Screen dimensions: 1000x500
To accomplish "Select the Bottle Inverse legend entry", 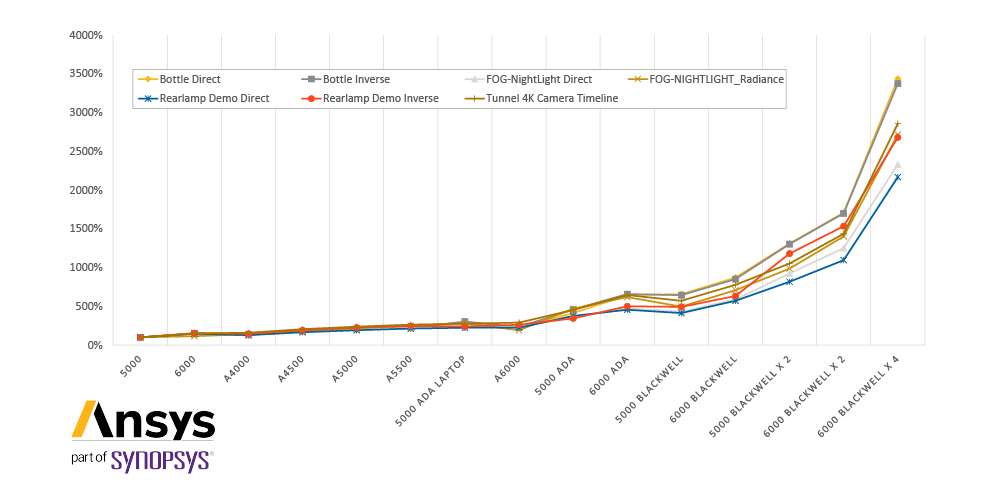I will (x=345, y=79).
